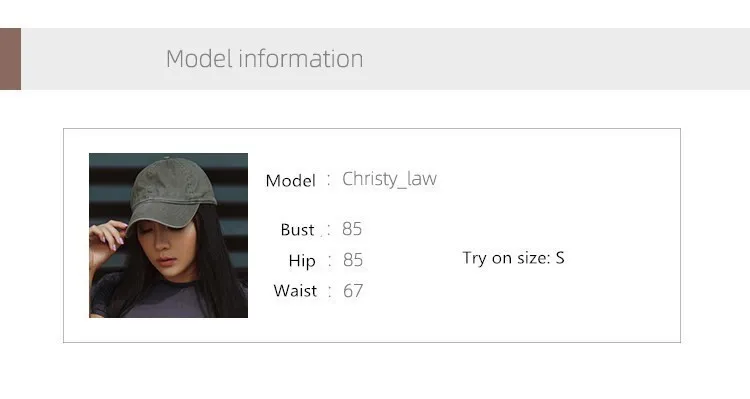Click the model photo thumbnail
Viewport: 750px width, 399px height.
pos(168,235)
